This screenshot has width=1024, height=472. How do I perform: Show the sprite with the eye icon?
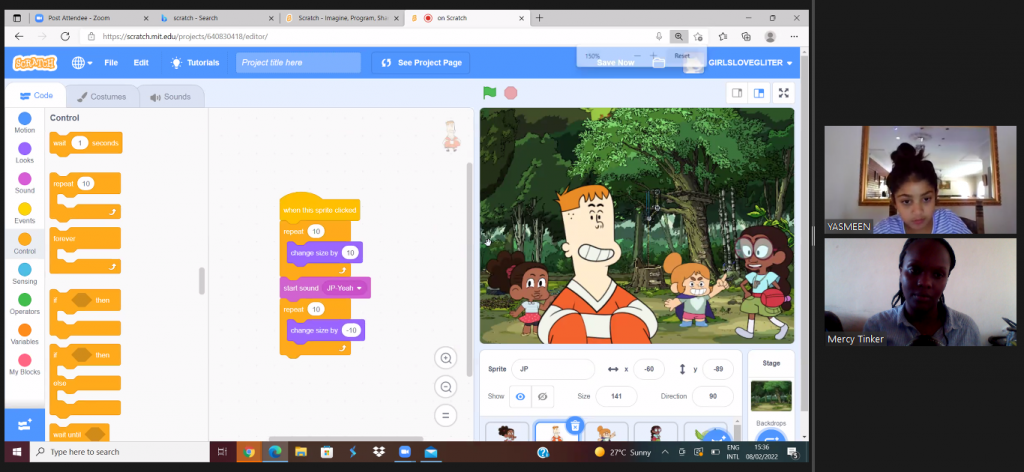(520, 396)
